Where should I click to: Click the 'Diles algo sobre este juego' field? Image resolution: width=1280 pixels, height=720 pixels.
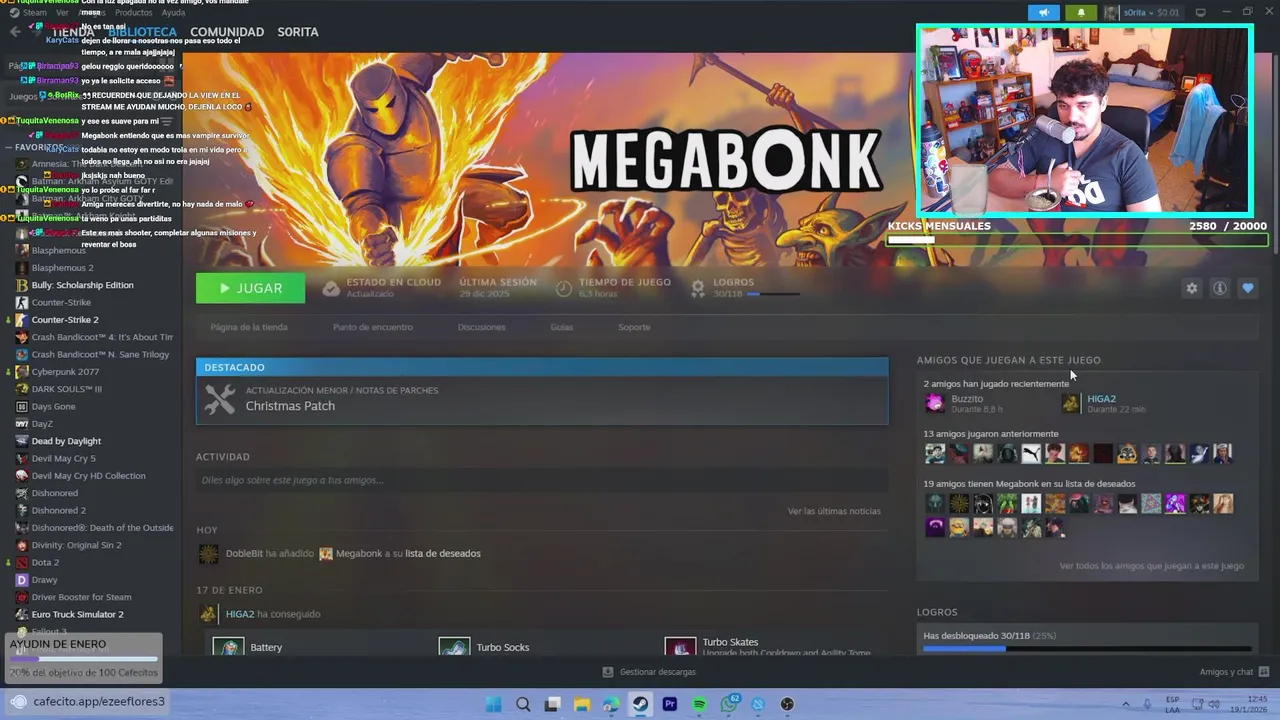[541, 480]
